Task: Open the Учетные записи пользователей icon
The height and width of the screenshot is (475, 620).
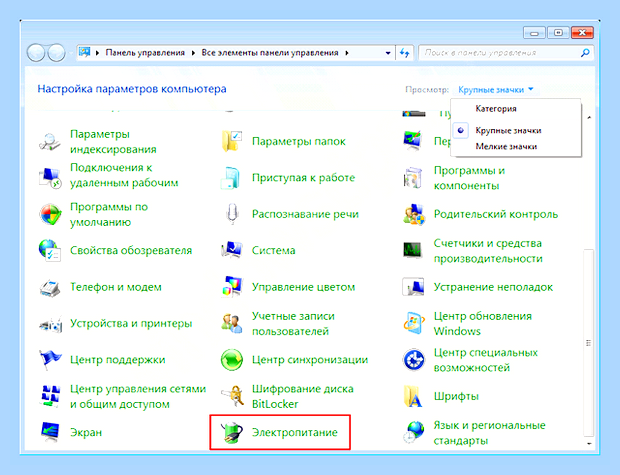Action: click(x=232, y=323)
